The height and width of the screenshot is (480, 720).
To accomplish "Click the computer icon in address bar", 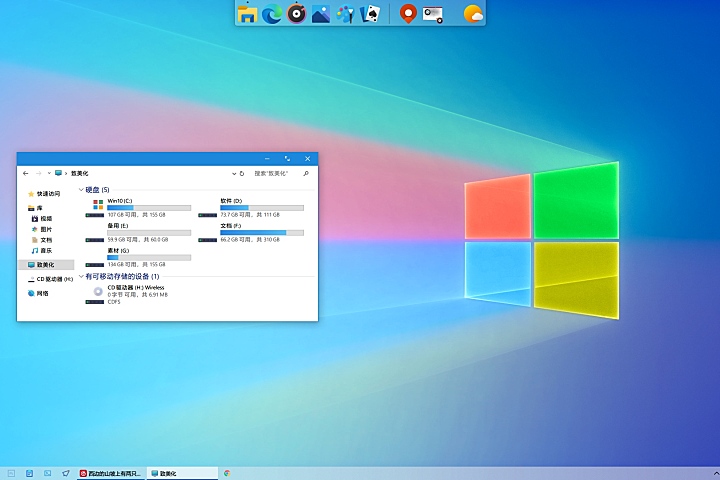I will 58,173.
